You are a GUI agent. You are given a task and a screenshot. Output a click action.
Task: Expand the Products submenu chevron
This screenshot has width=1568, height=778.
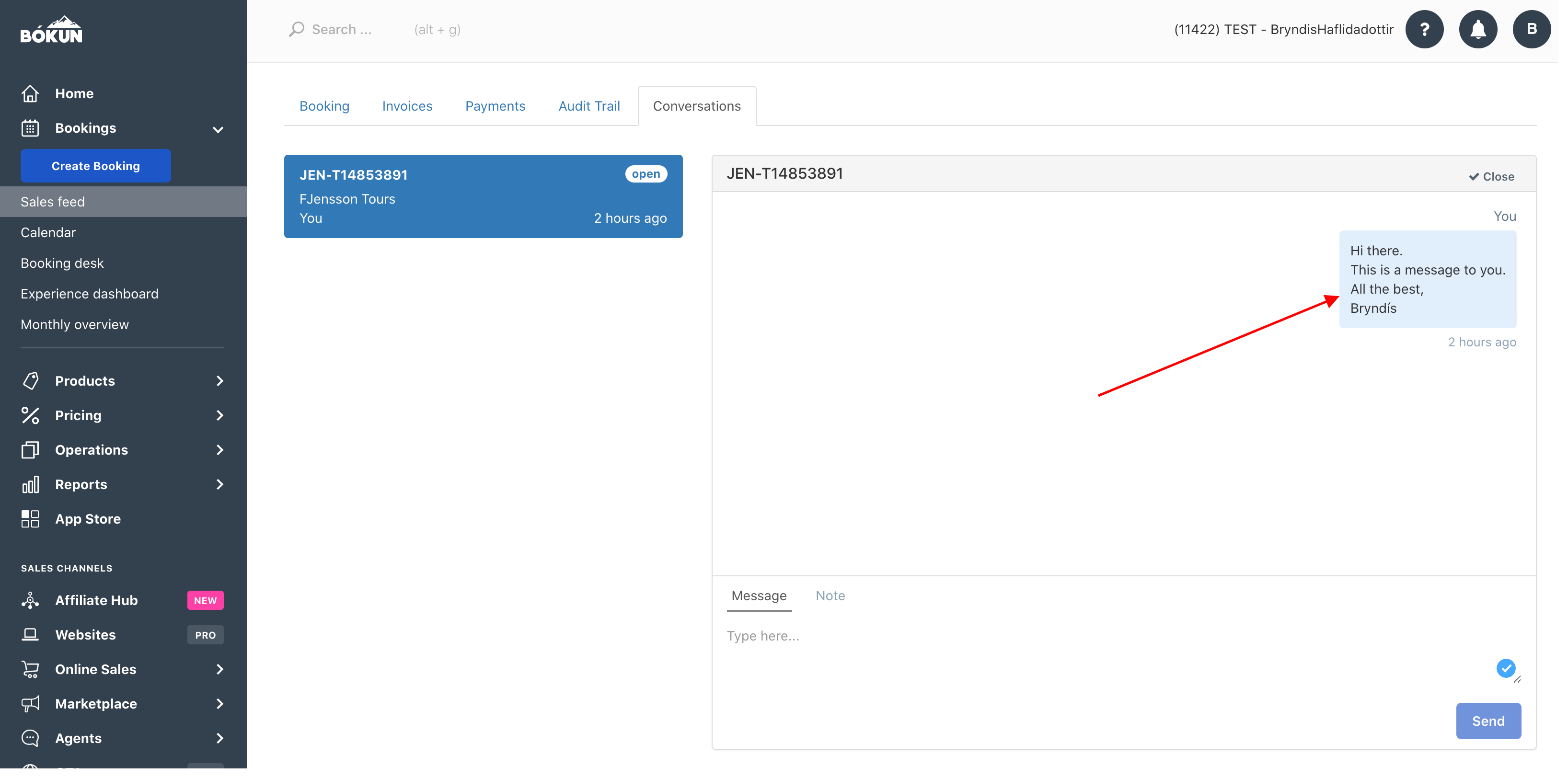pyautogui.click(x=221, y=383)
